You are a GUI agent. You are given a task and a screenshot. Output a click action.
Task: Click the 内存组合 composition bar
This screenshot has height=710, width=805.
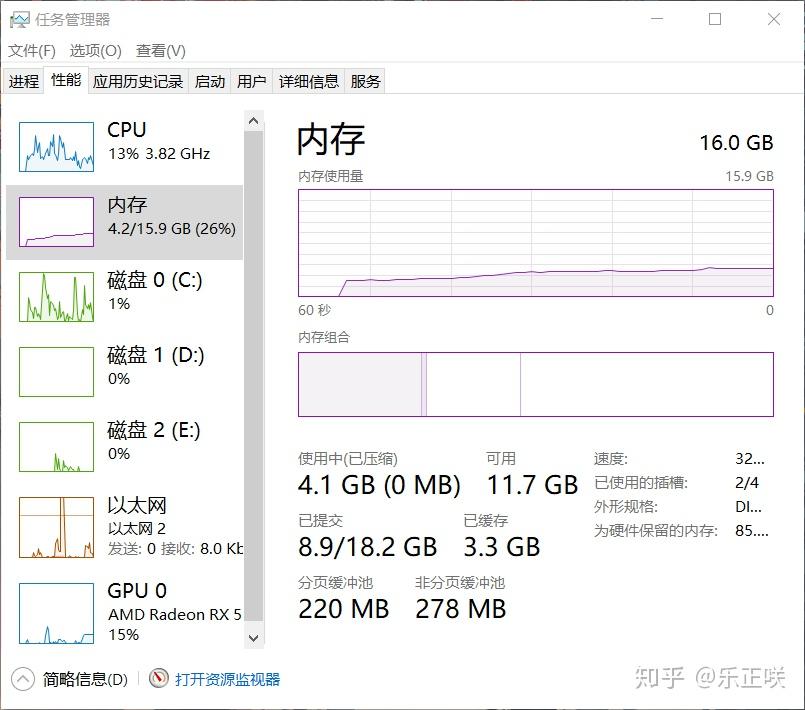[x=535, y=384]
